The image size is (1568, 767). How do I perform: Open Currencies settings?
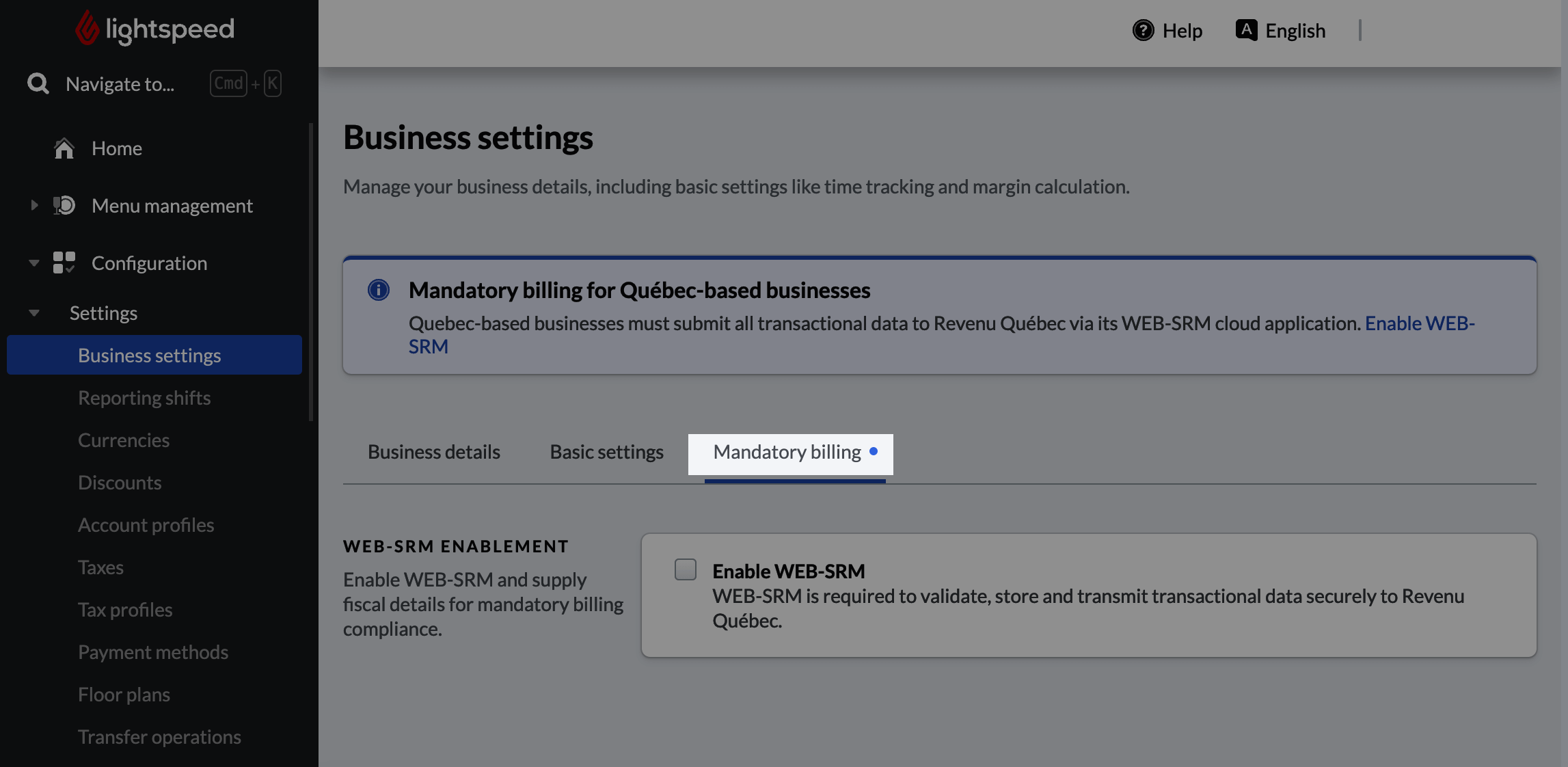click(124, 440)
